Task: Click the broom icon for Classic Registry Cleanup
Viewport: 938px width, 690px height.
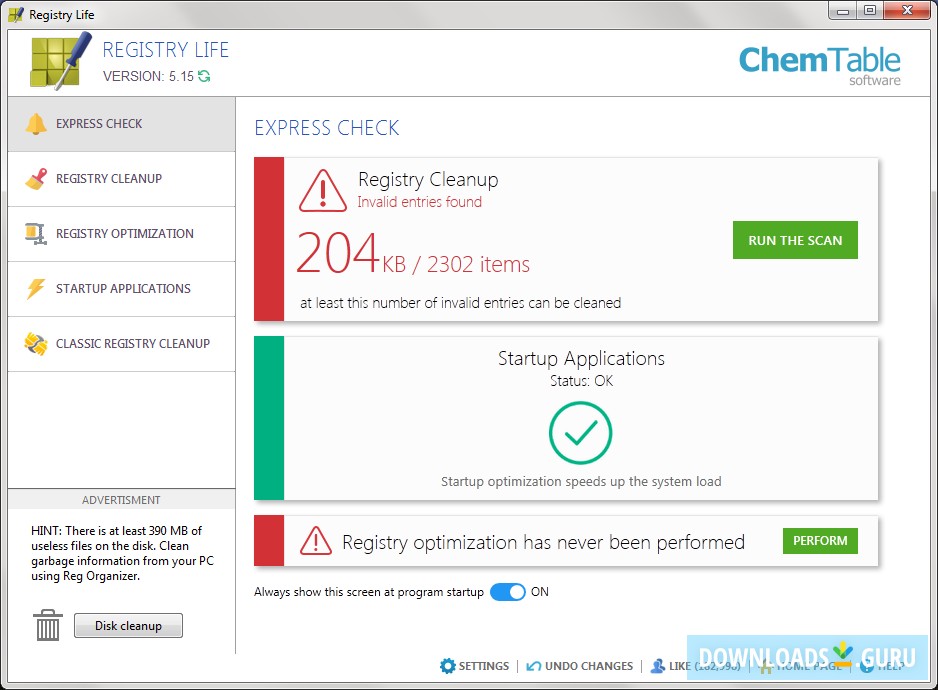Action: pyautogui.click(x=36, y=344)
